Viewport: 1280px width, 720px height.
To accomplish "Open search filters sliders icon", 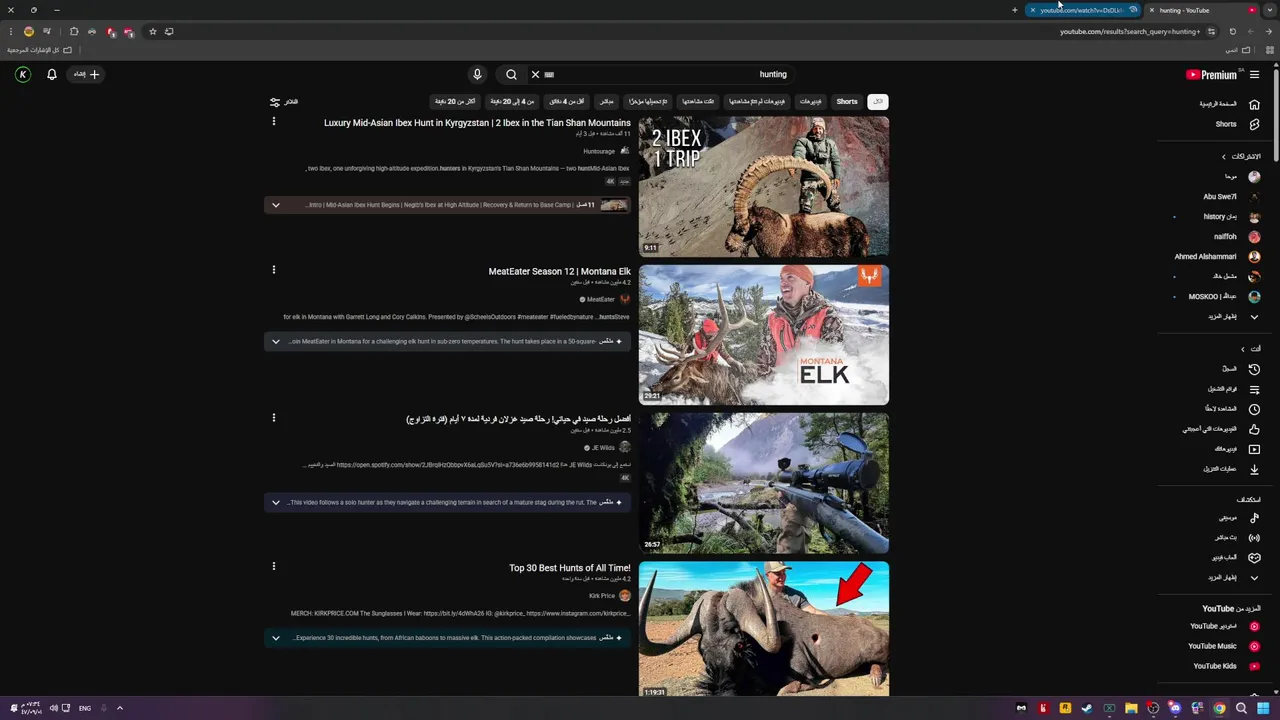I will click(x=275, y=102).
